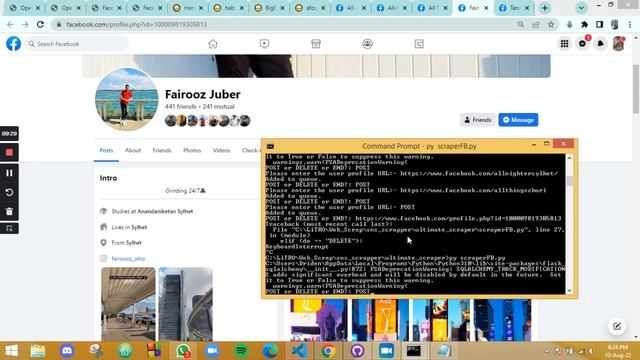Stop the screen recording red button
This screenshot has height=360, width=640.
(9, 152)
